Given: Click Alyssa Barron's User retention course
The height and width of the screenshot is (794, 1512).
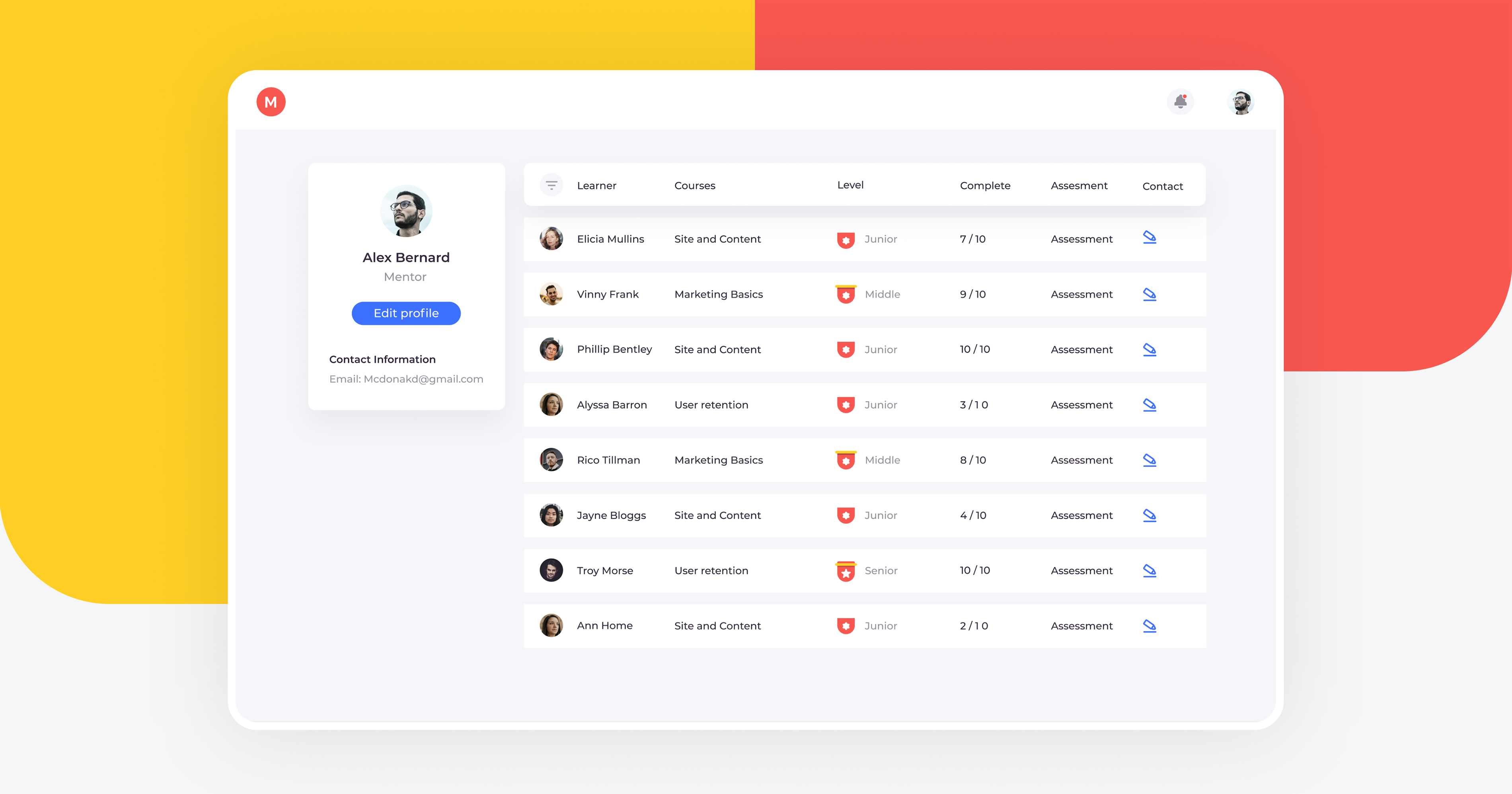Looking at the screenshot, I should [711, 405].
